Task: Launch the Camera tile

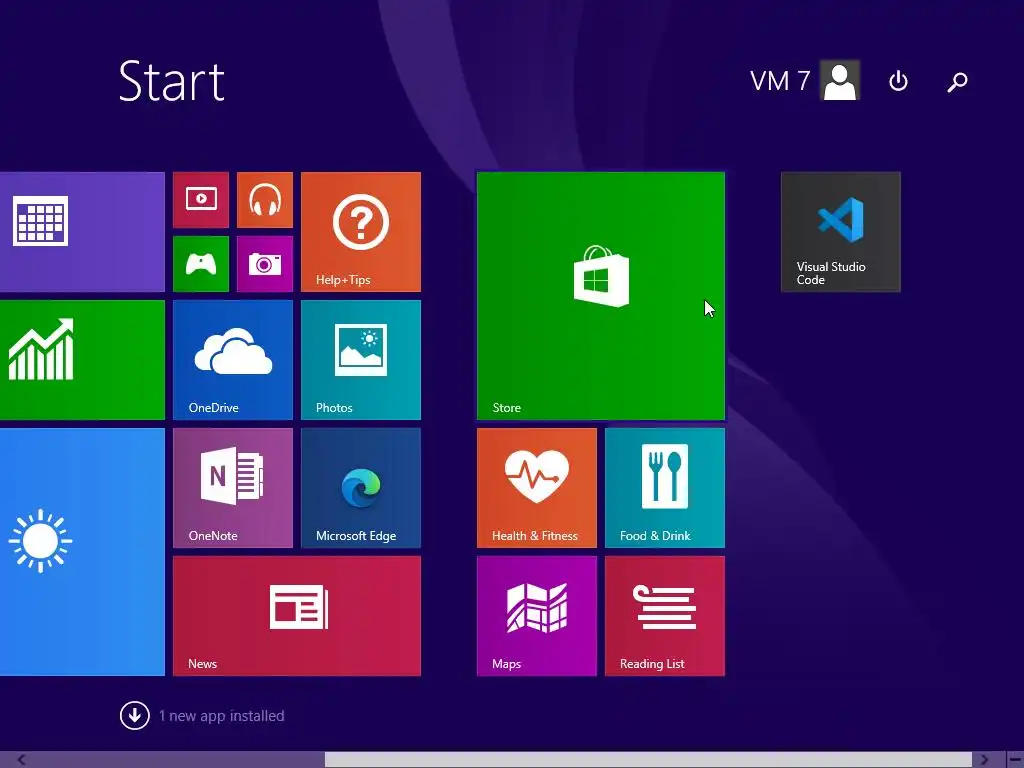Action: pos(264,264)
